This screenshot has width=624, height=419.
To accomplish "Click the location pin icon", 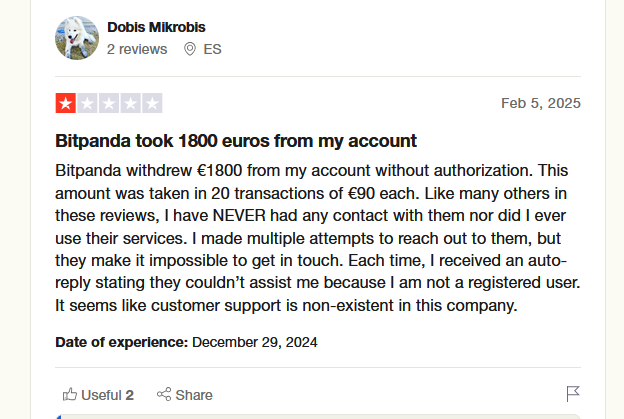I will point(190,48).
